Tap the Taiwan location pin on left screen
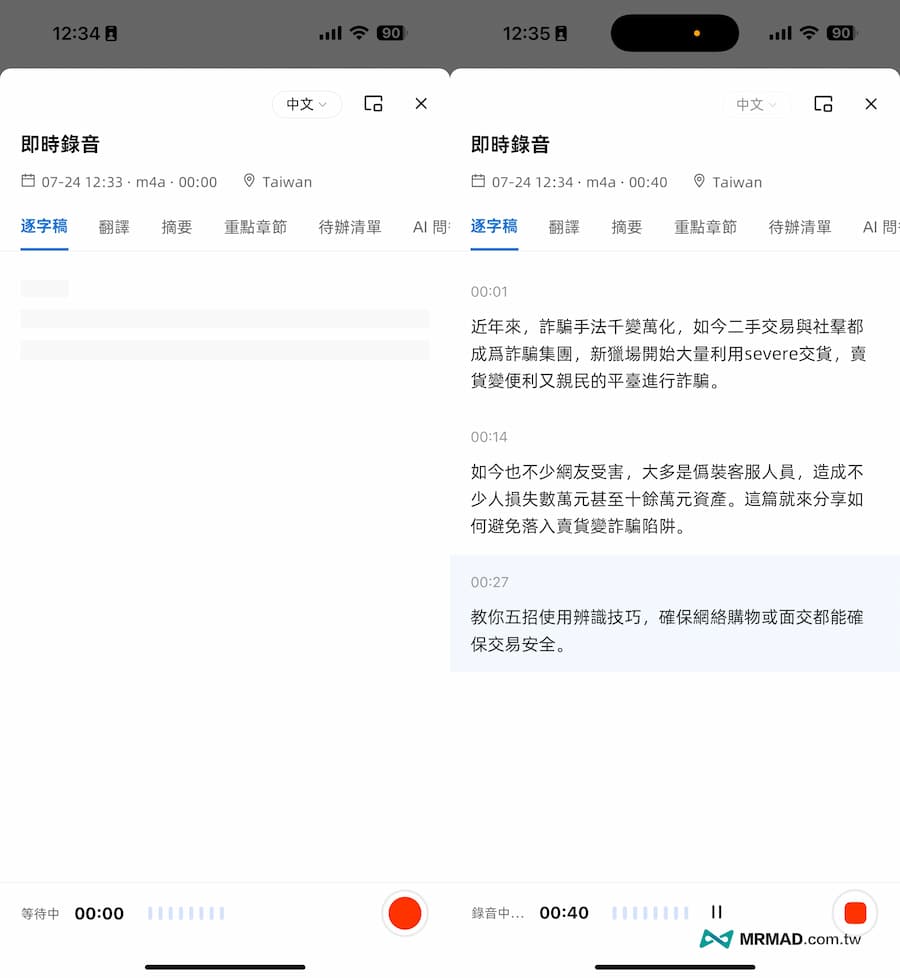This screenshot has width=900, height=978. tap(249, 181)
